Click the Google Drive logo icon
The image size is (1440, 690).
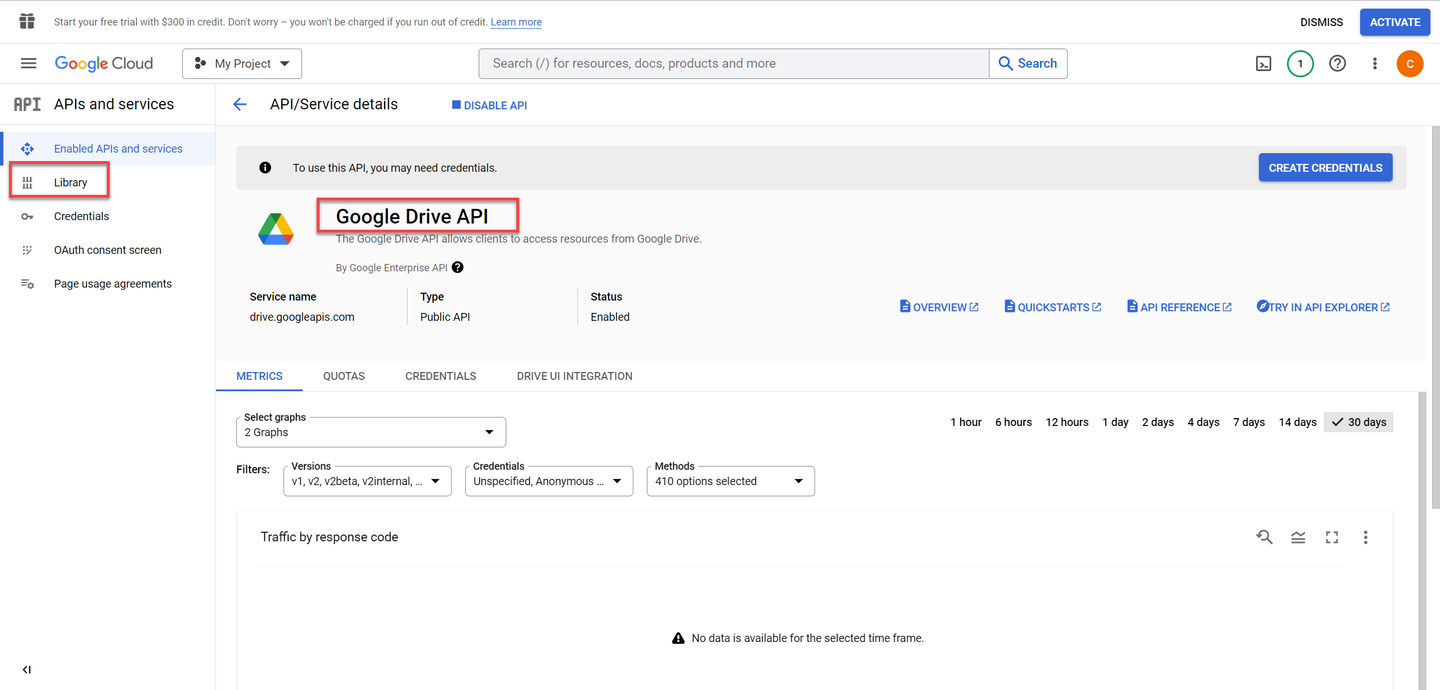(x=276, y=230)
